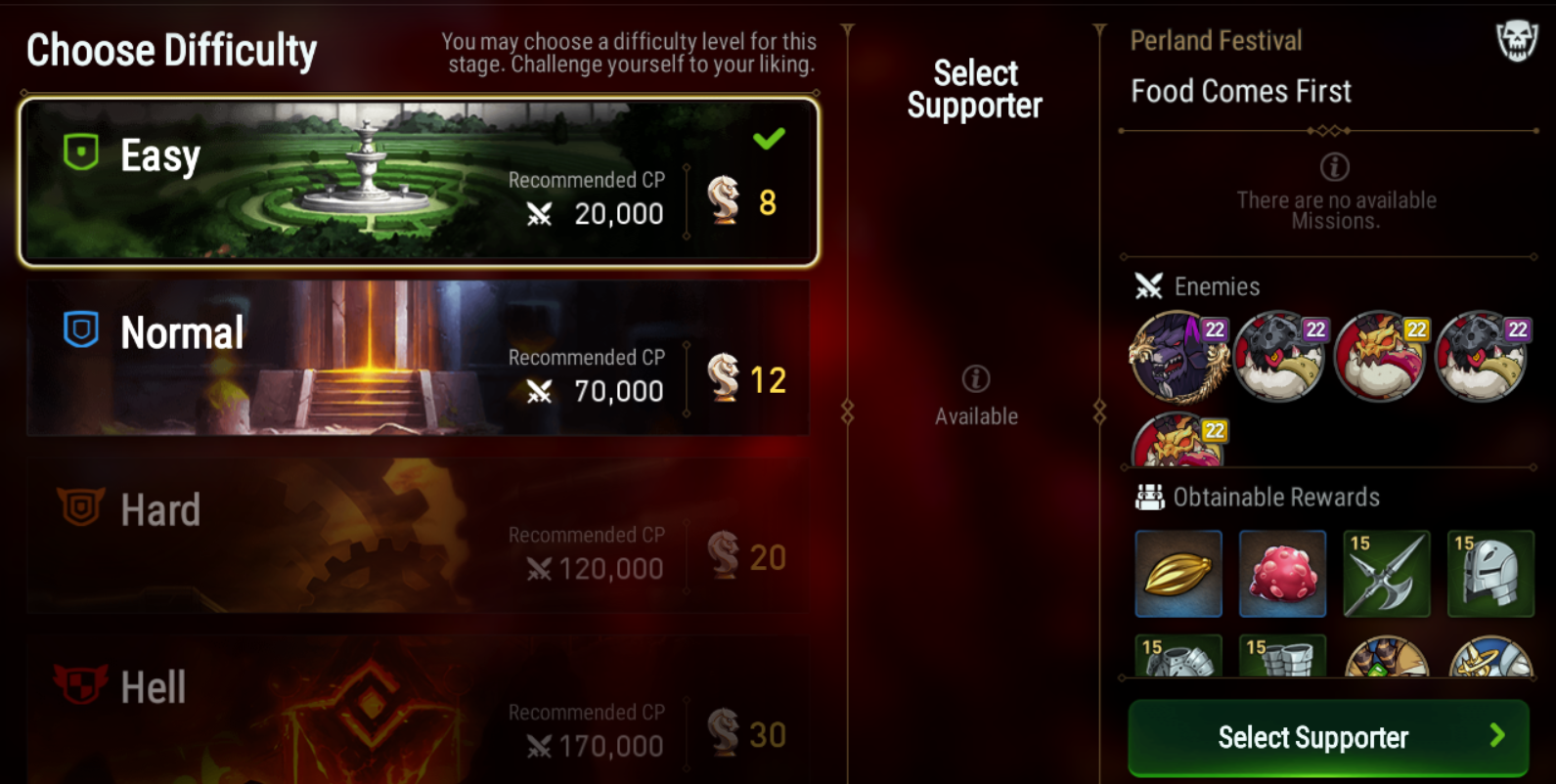Click the purple gorilla enemy portrait

click(x=1178, y=357)
